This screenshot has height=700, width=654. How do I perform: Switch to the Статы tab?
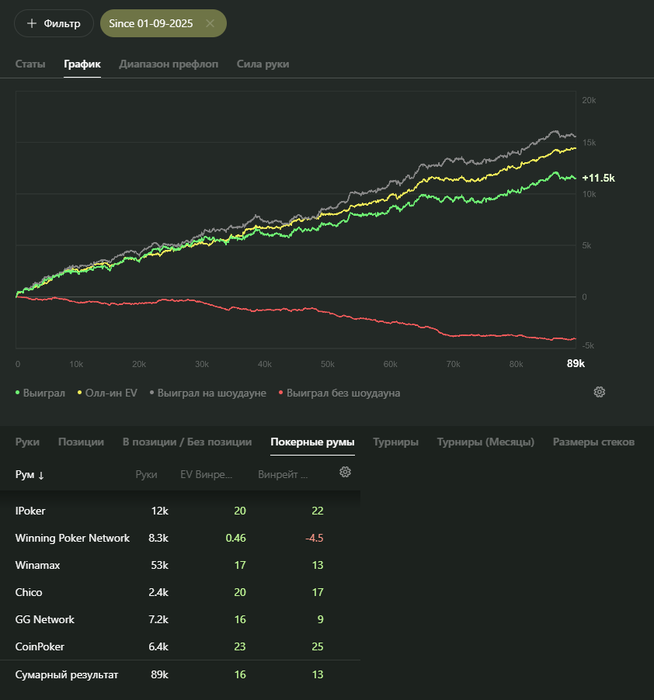pyautogui.click(x=30, y=64)
